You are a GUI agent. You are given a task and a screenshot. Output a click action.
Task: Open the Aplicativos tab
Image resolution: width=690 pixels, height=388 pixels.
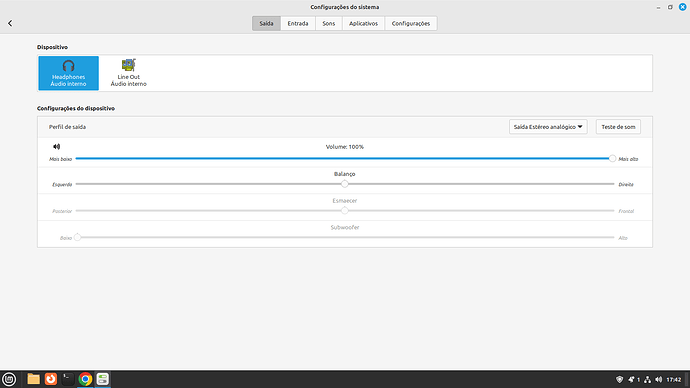[363, 23]
